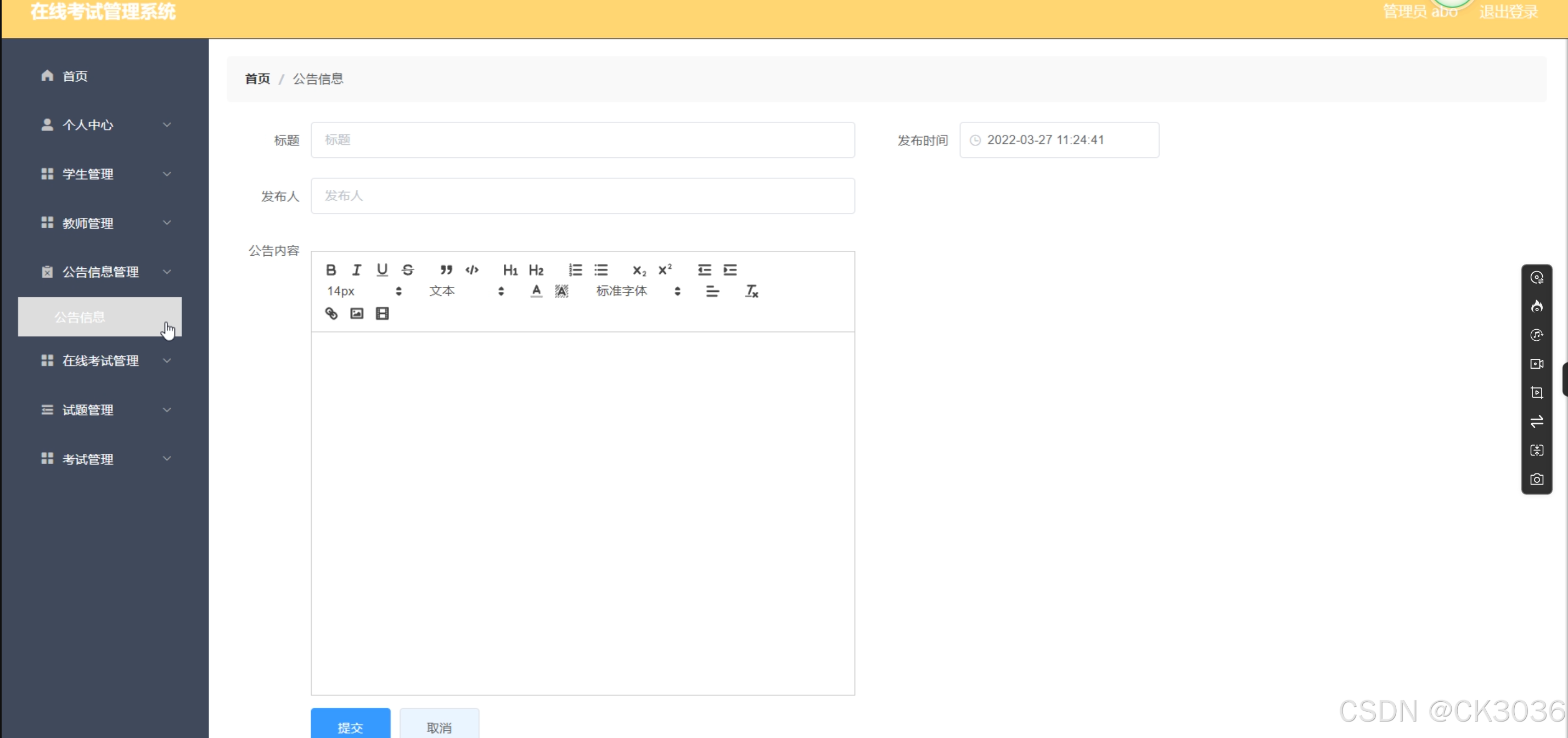Toggle superscript text formatting
The width and height of the screenshot is (1568, 738).
(x=665, y=269)
